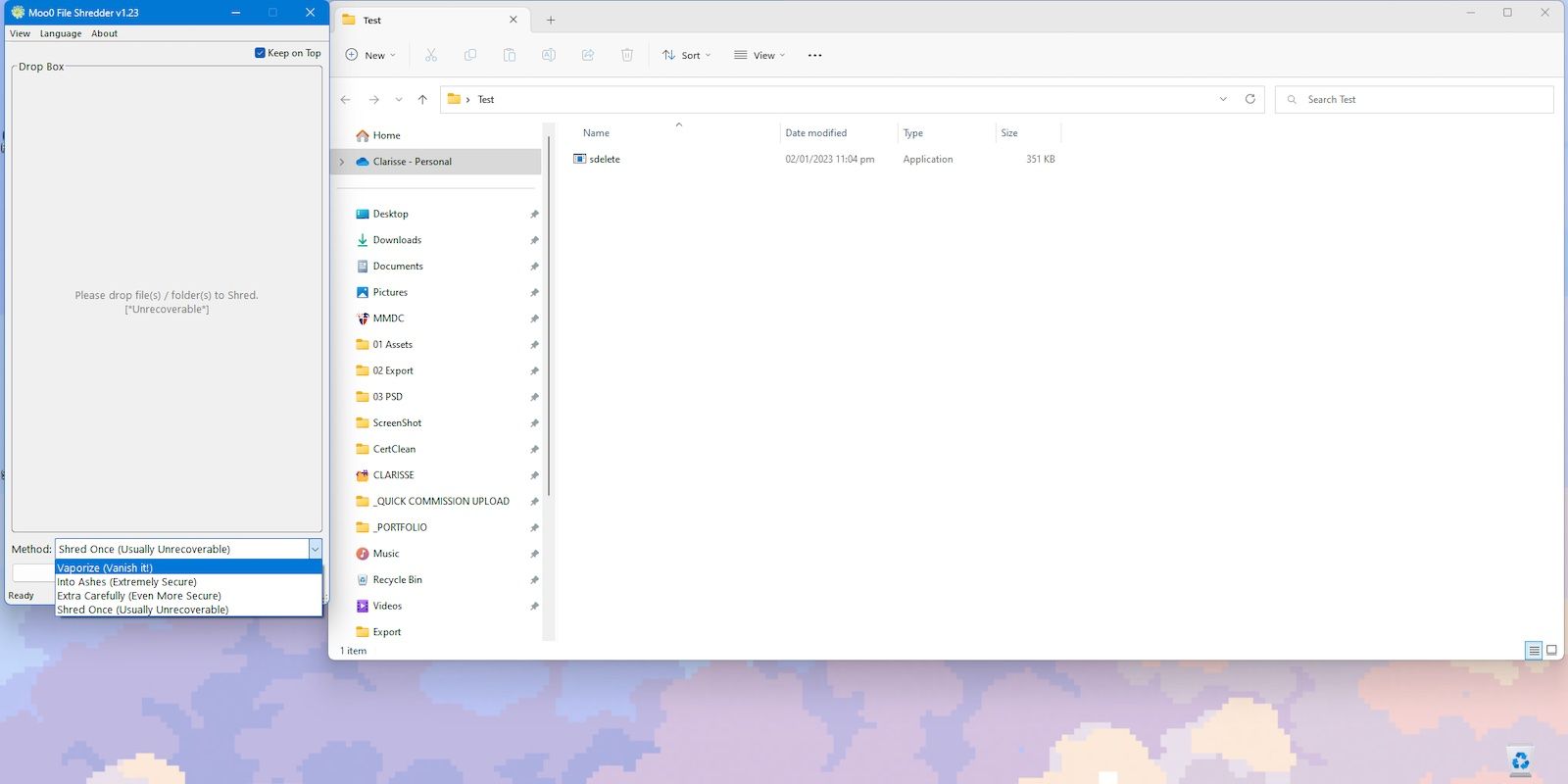Expand the Clarisse - Personal tree node
This screenshot has height=784, width=1568.
pos(342,162)
